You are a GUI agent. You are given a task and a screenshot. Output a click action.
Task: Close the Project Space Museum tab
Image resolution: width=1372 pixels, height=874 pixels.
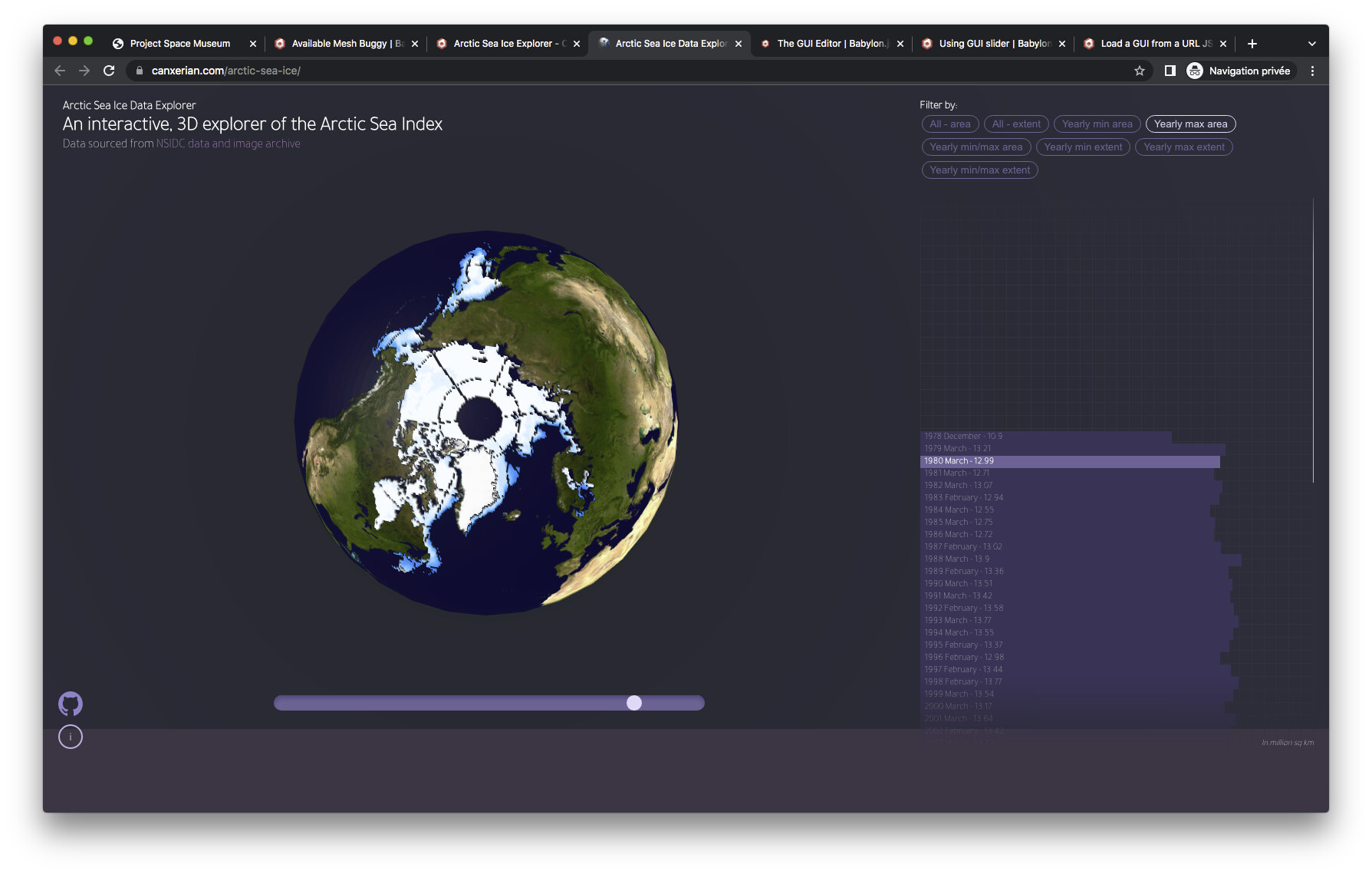coord(253,44)
